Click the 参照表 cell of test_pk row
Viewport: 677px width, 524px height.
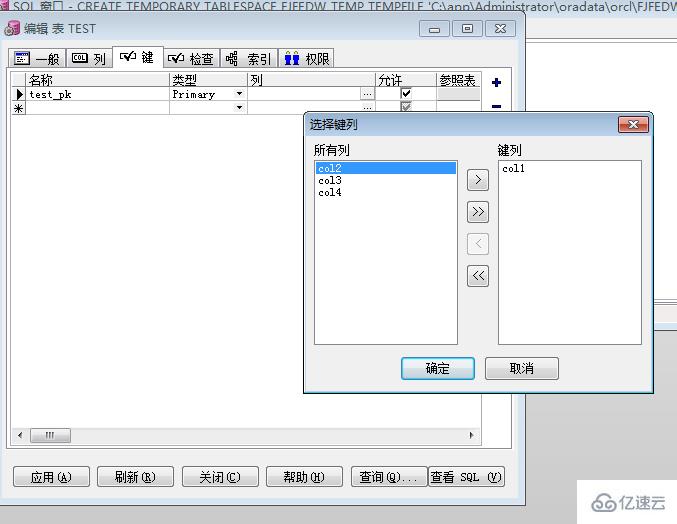pos(459,94)
